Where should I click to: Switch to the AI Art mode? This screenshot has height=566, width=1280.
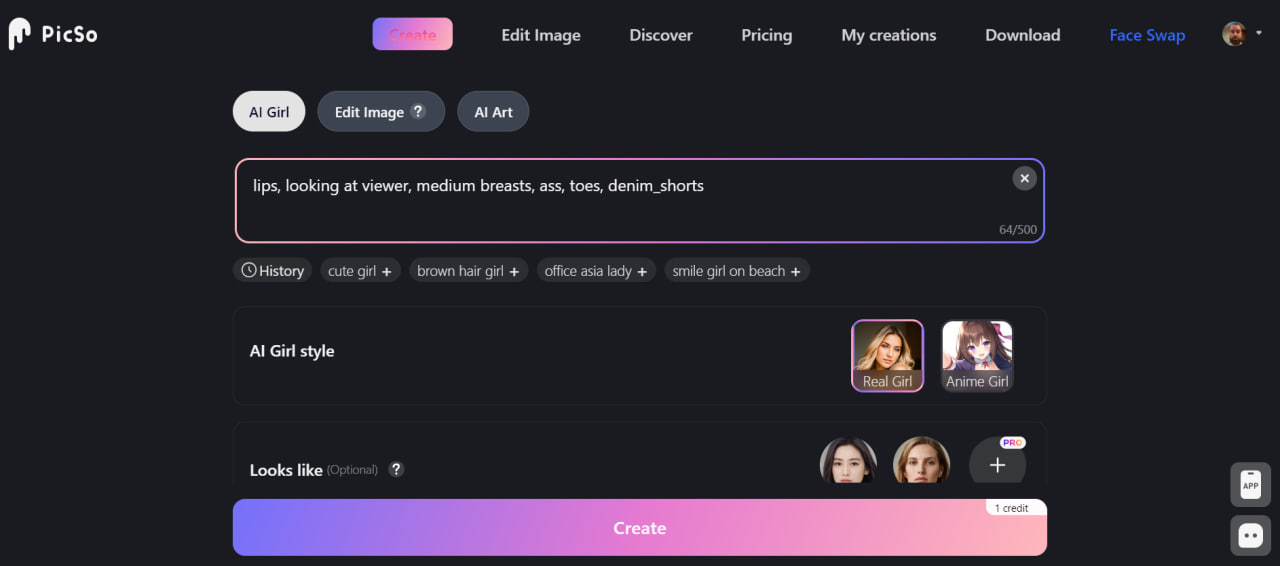tap(493, 112)
